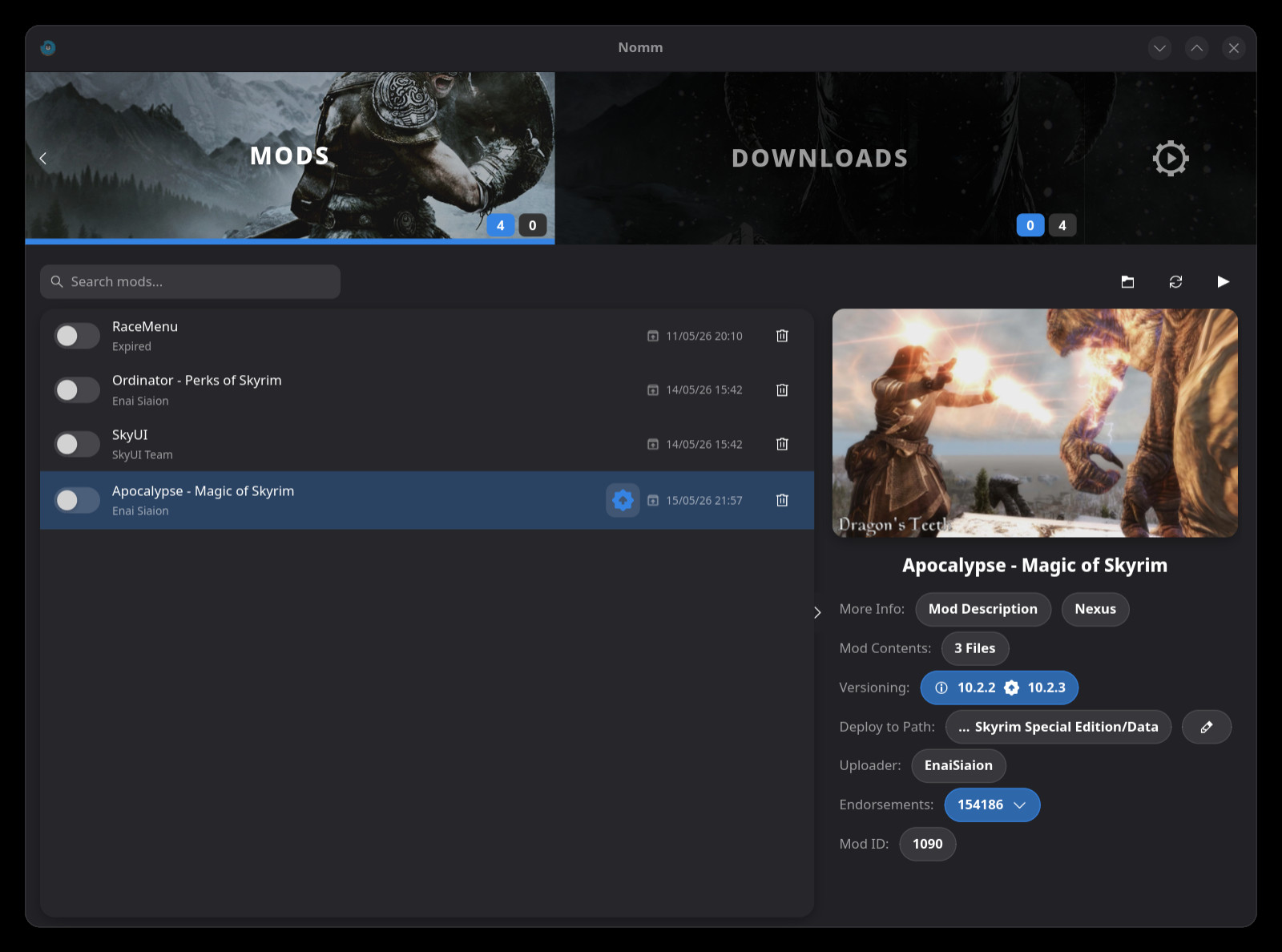Click install date icon for Apocalypse
The width and height of the screenshot is (1282, 952).
[x=653, y=500]
